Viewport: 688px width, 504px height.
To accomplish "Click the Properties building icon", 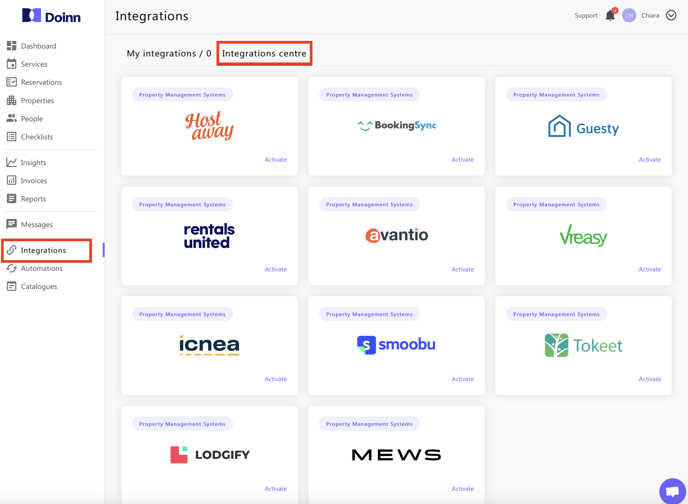I will 12,100.
